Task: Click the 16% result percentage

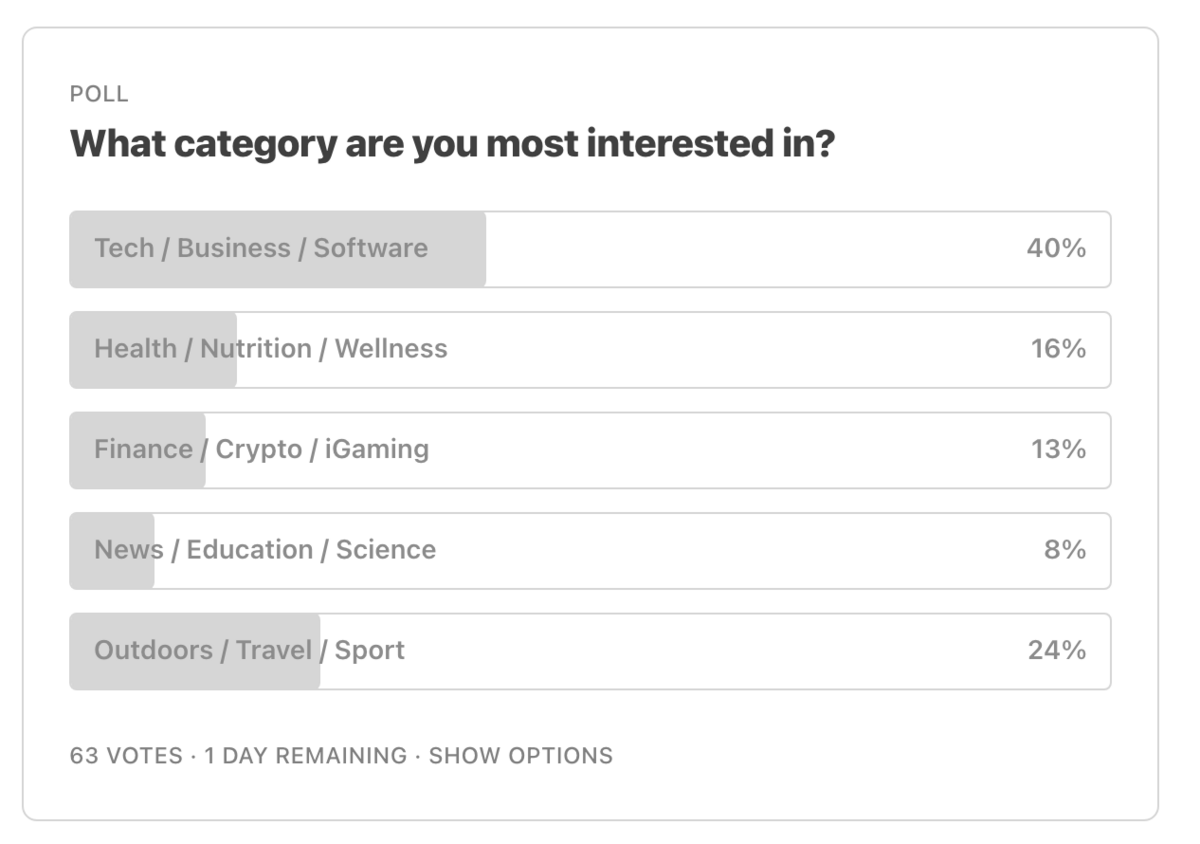Action: (x=1058, y=349)
